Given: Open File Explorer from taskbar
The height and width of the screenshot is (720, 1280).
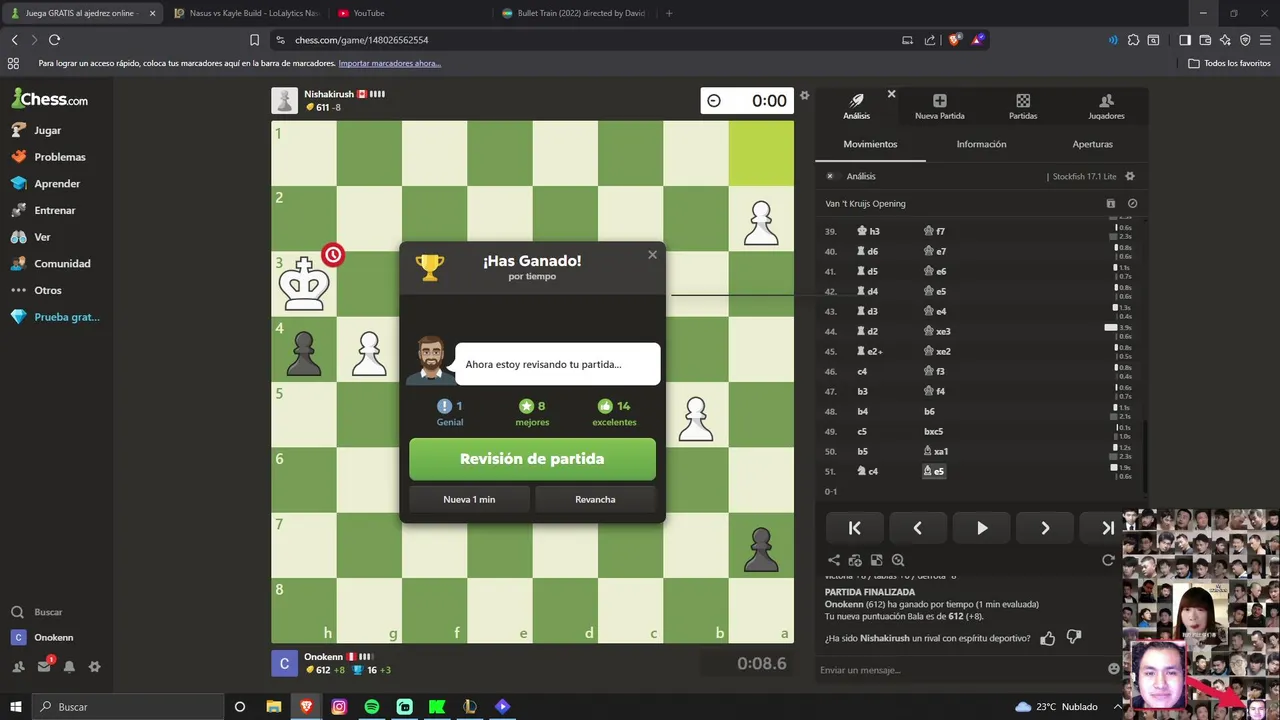Looking at the screenshot, I should pyautogui.click(x=274, y=707).
